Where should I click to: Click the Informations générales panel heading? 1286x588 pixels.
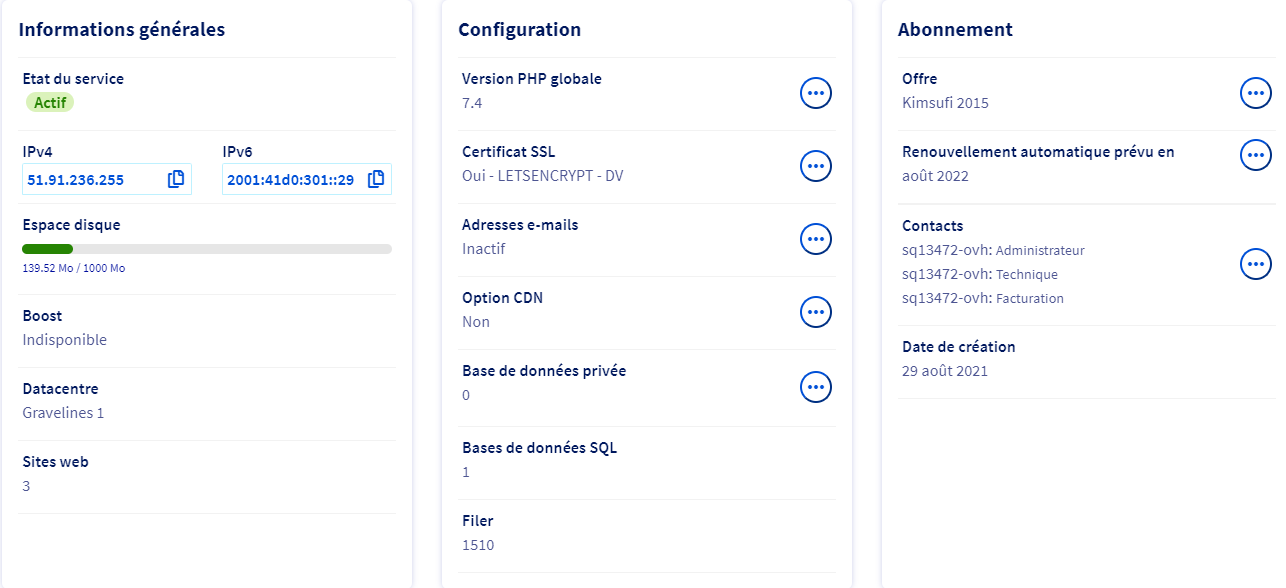click(x=122, y=30)
